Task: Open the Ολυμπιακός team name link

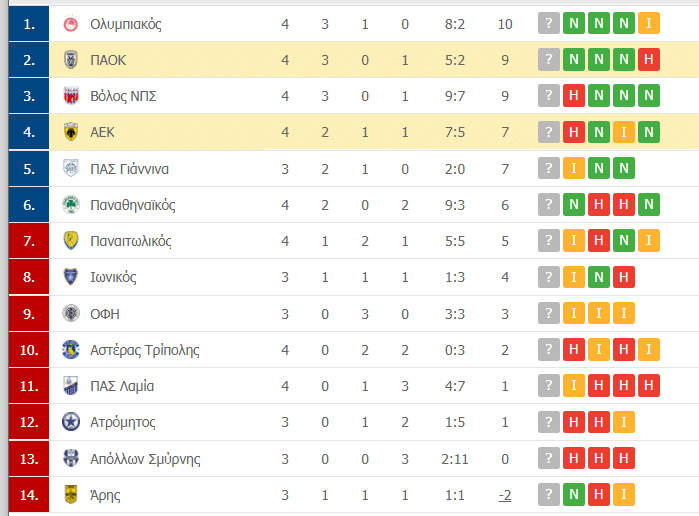Action: click(x=125, y=24)
